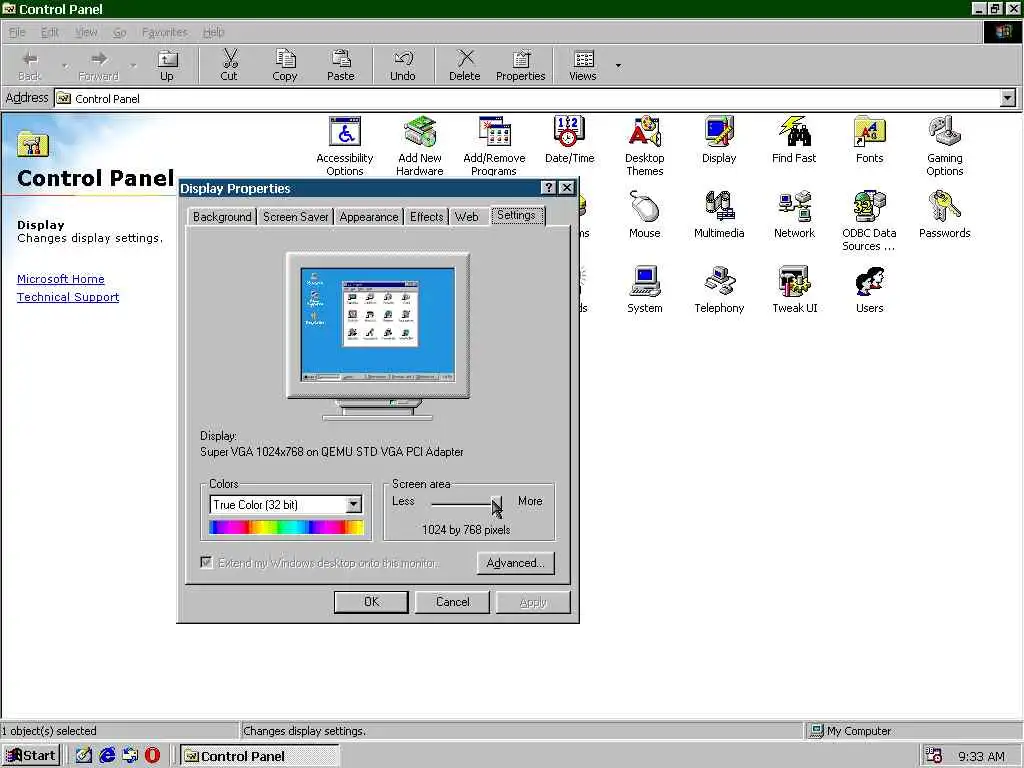Open the Fonts folder icon
Screen dimensions: 1024x768
pyautogui.click(x=869, y=139)
